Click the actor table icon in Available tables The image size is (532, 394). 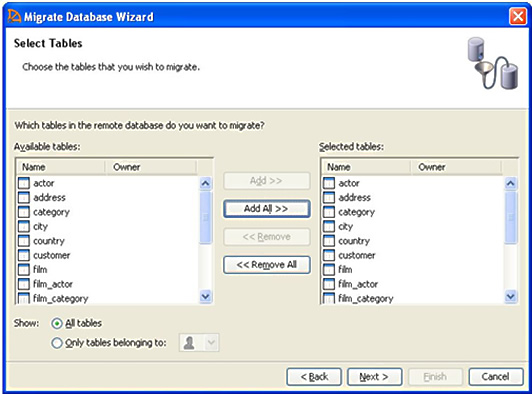[x=24, y=183]
